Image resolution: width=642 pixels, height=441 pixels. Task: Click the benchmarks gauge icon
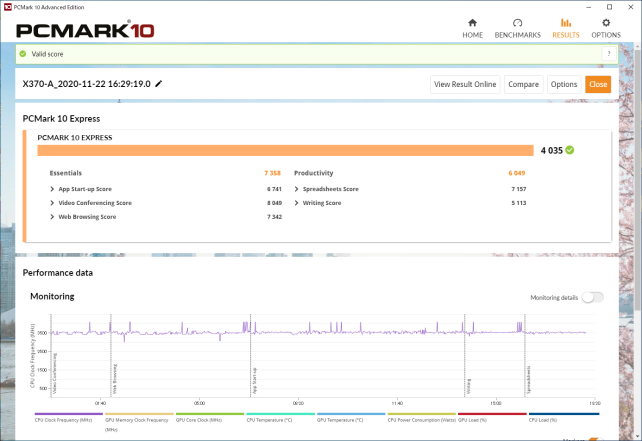click(518, 23)
